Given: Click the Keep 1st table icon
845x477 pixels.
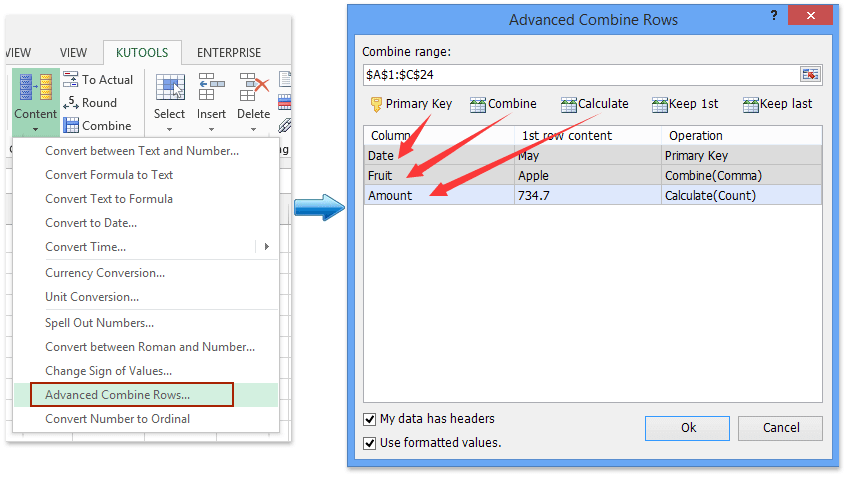Looking at the screenshot, I should [x=660, y=105].
